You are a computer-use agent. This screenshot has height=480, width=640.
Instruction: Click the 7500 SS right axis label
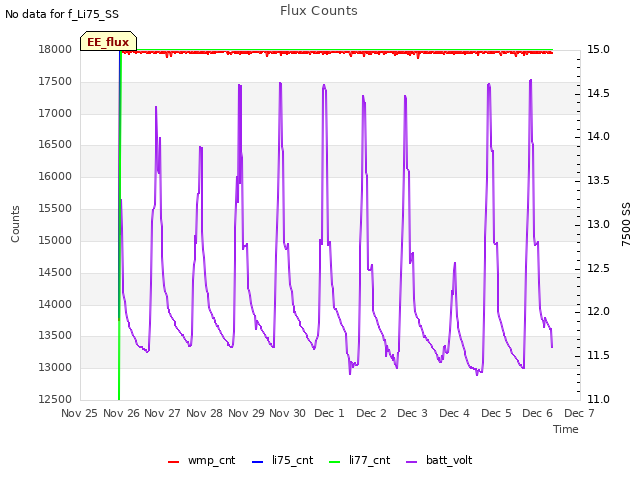626,224
